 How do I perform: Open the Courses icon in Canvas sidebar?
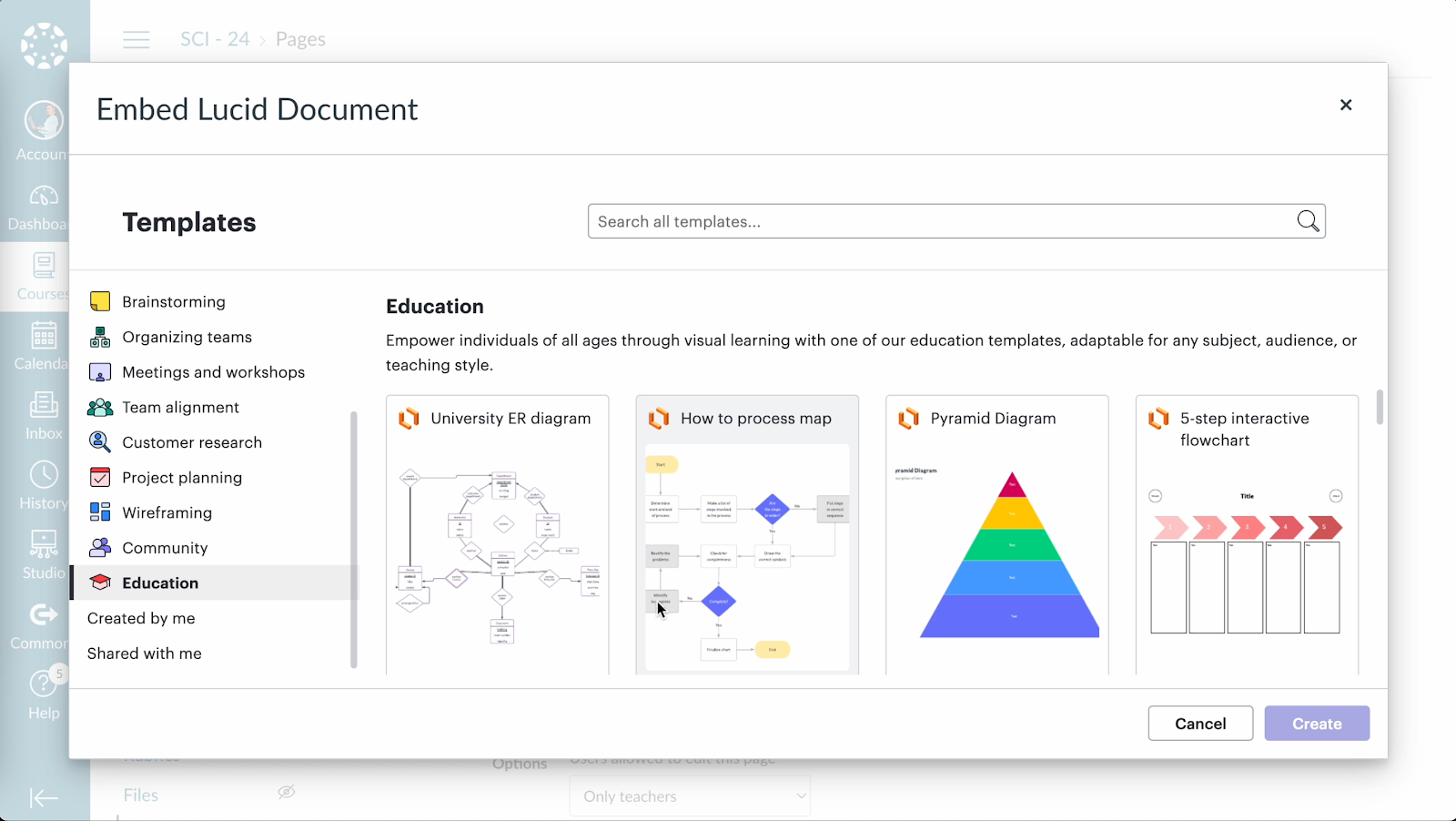click(44, 265)
